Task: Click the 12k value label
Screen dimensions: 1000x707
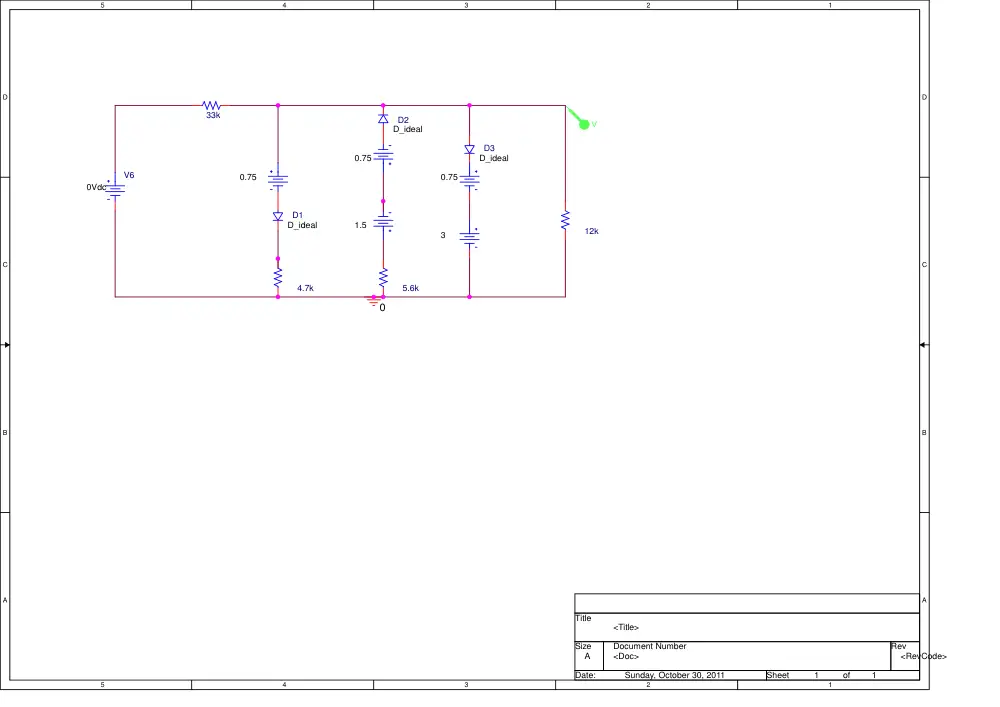Action: [592, 231]
